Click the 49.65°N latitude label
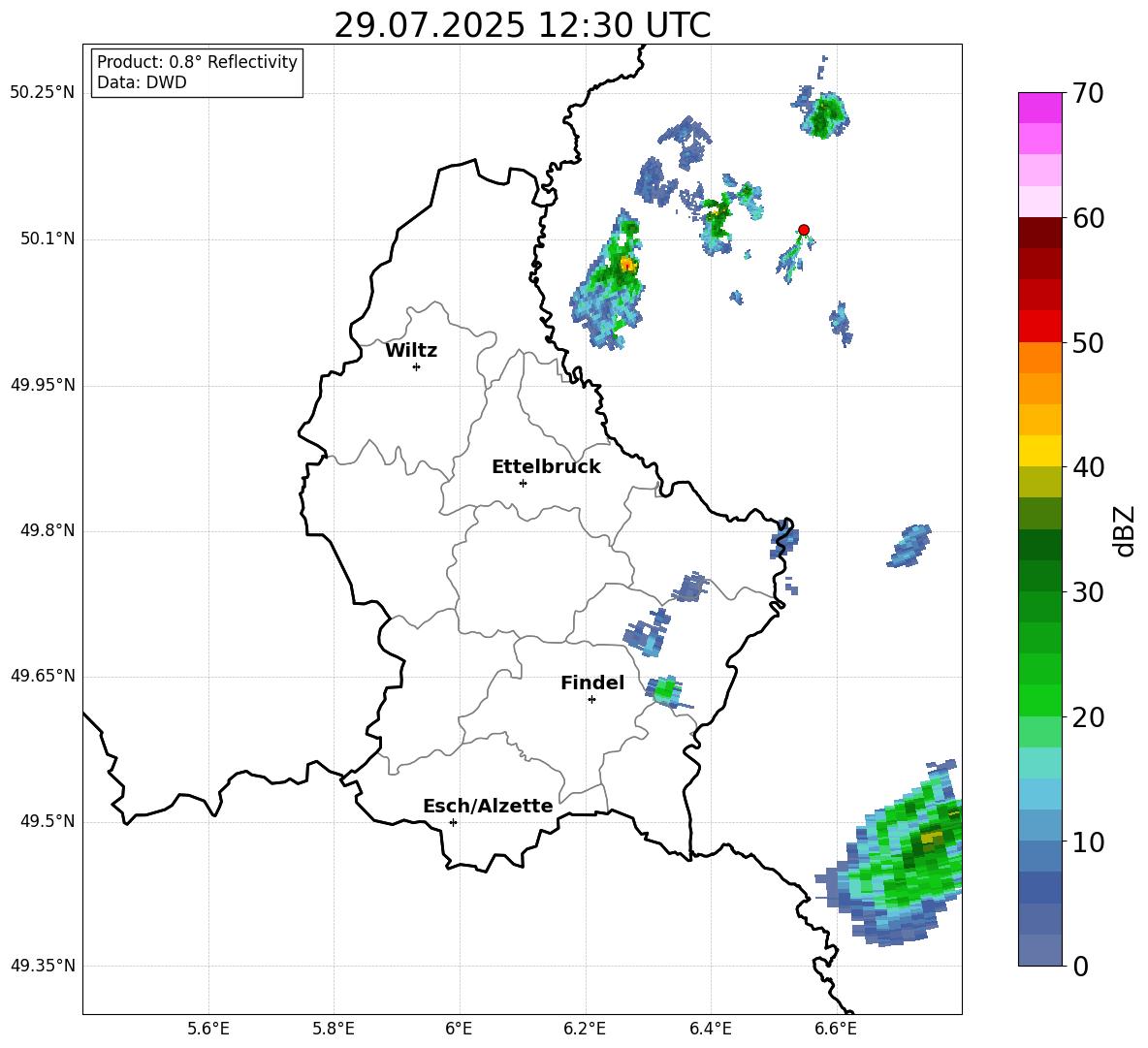 coord(42,676)
